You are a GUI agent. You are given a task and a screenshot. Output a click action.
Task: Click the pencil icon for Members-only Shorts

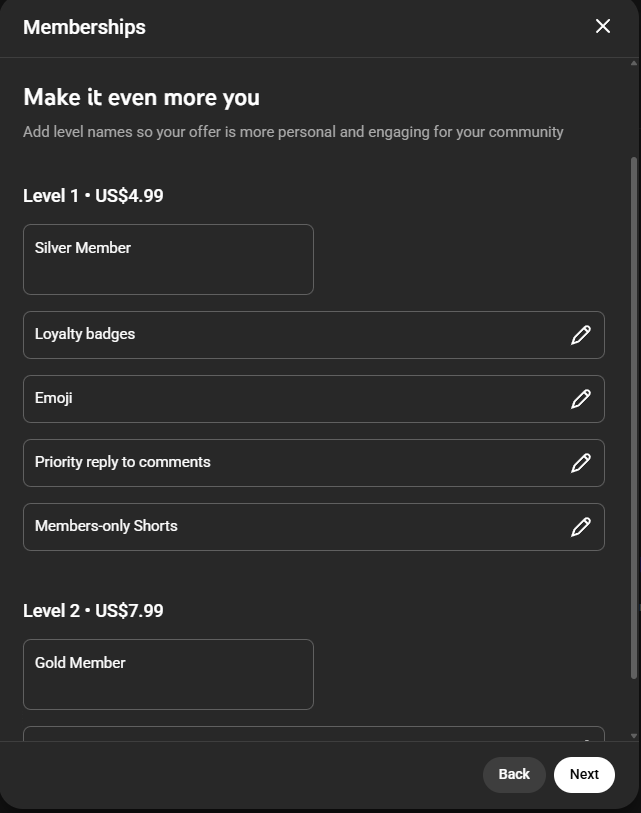coord(581,527)
